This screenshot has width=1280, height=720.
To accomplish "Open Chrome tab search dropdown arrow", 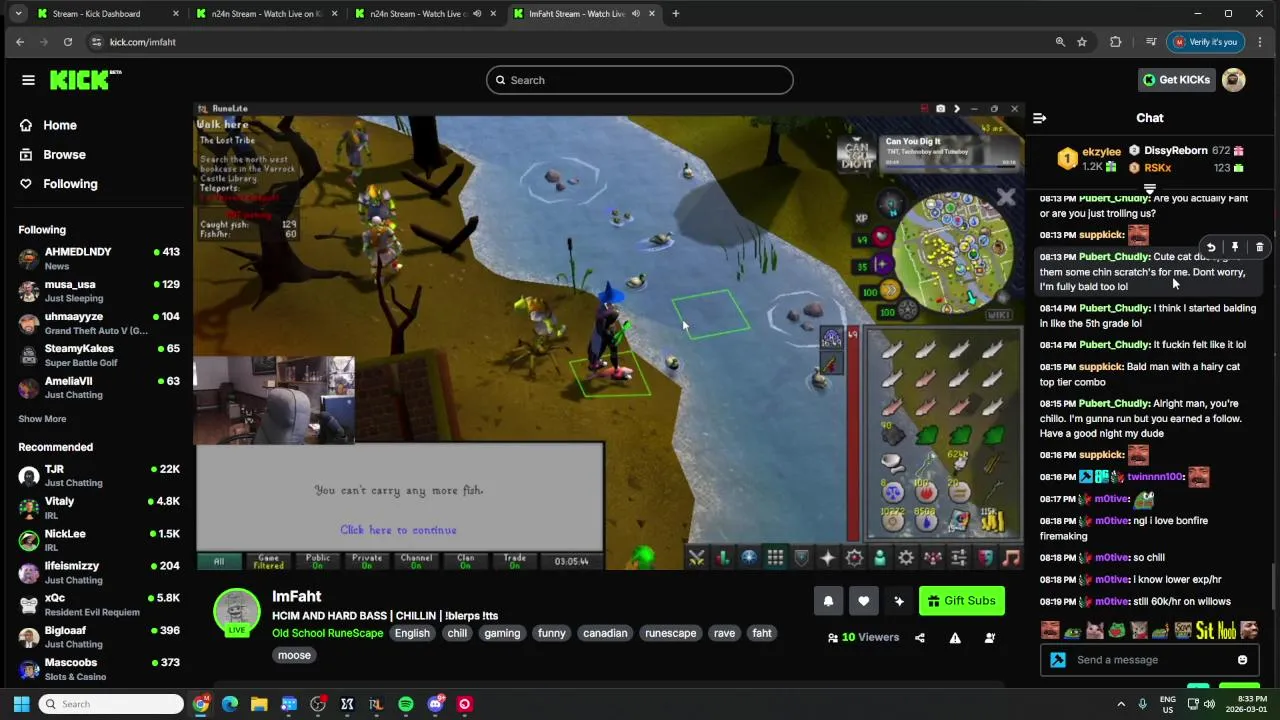I will [18, 14].
